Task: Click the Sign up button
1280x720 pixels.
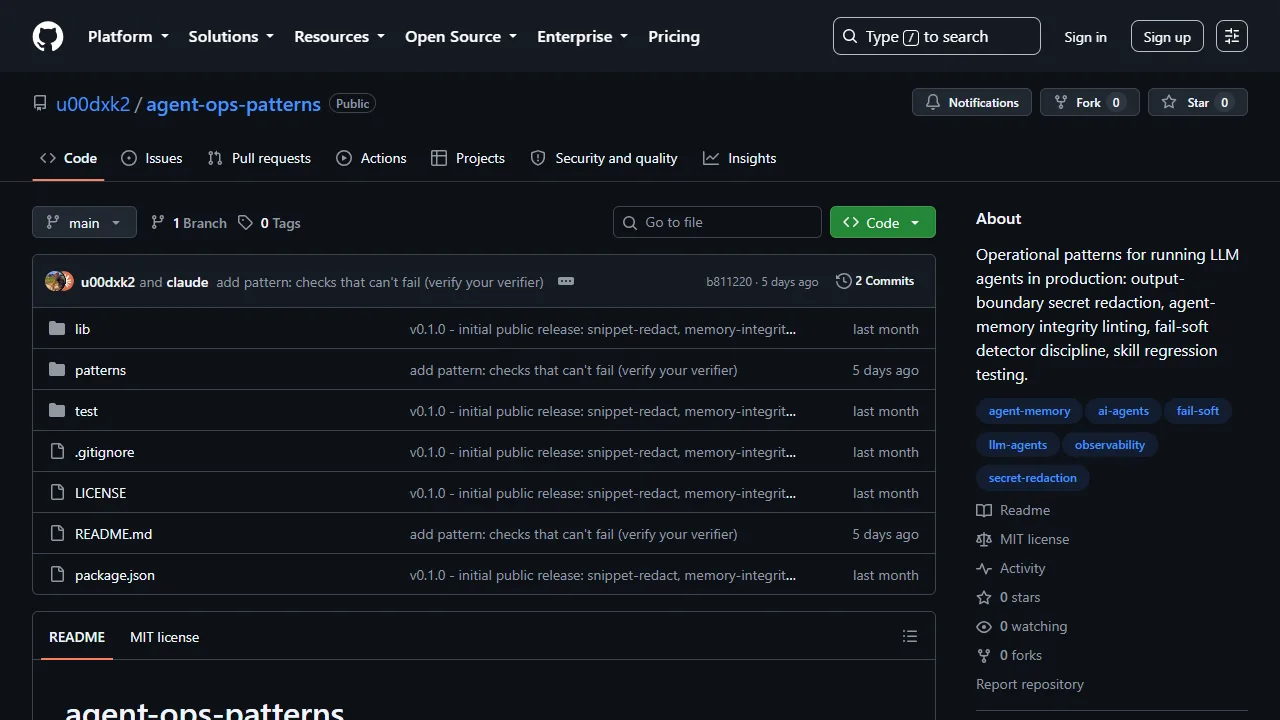Action: (1167, 37)
